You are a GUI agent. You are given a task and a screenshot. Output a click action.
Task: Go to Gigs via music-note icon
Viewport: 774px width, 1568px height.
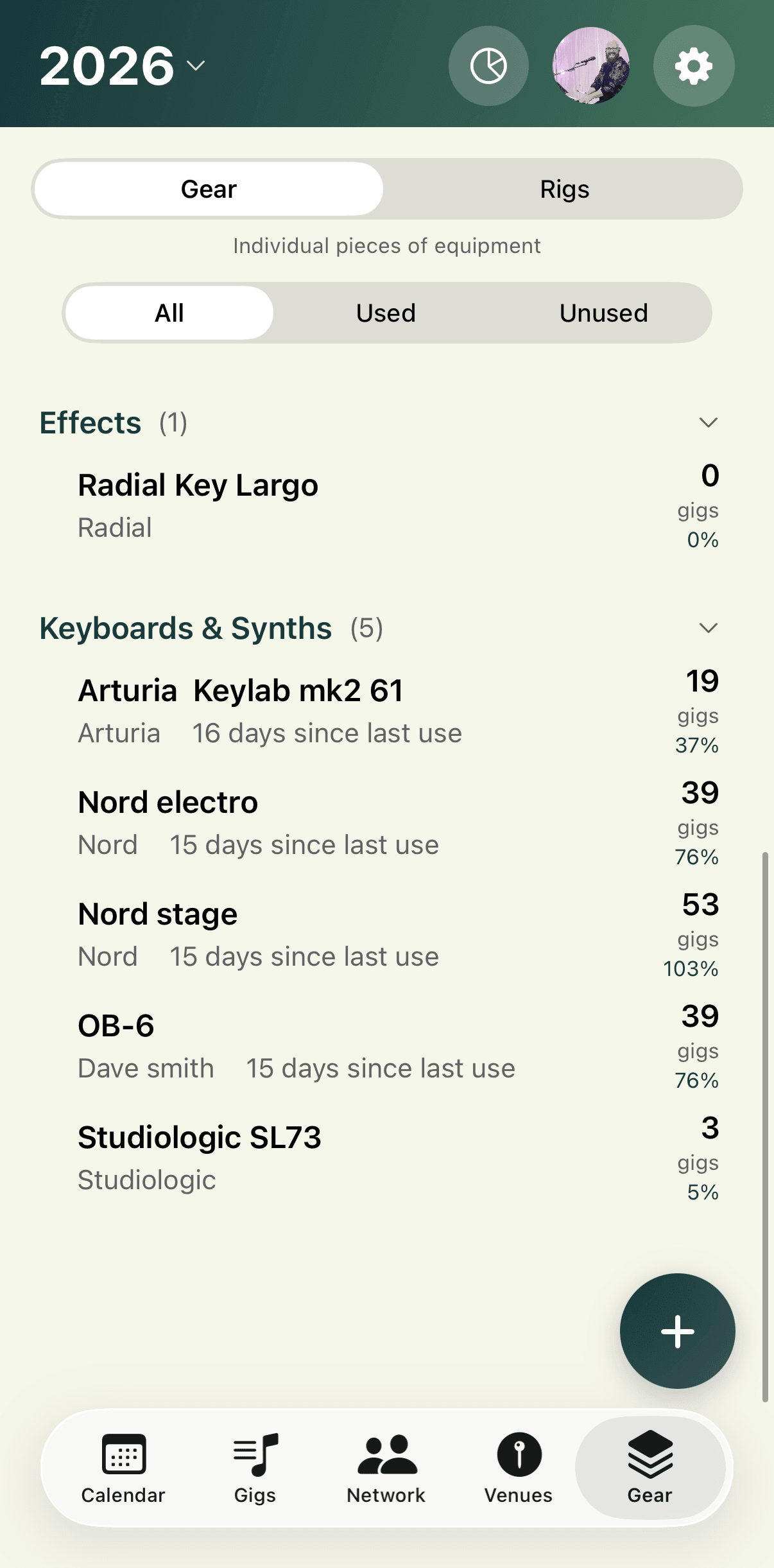[x=255, y=1455]
